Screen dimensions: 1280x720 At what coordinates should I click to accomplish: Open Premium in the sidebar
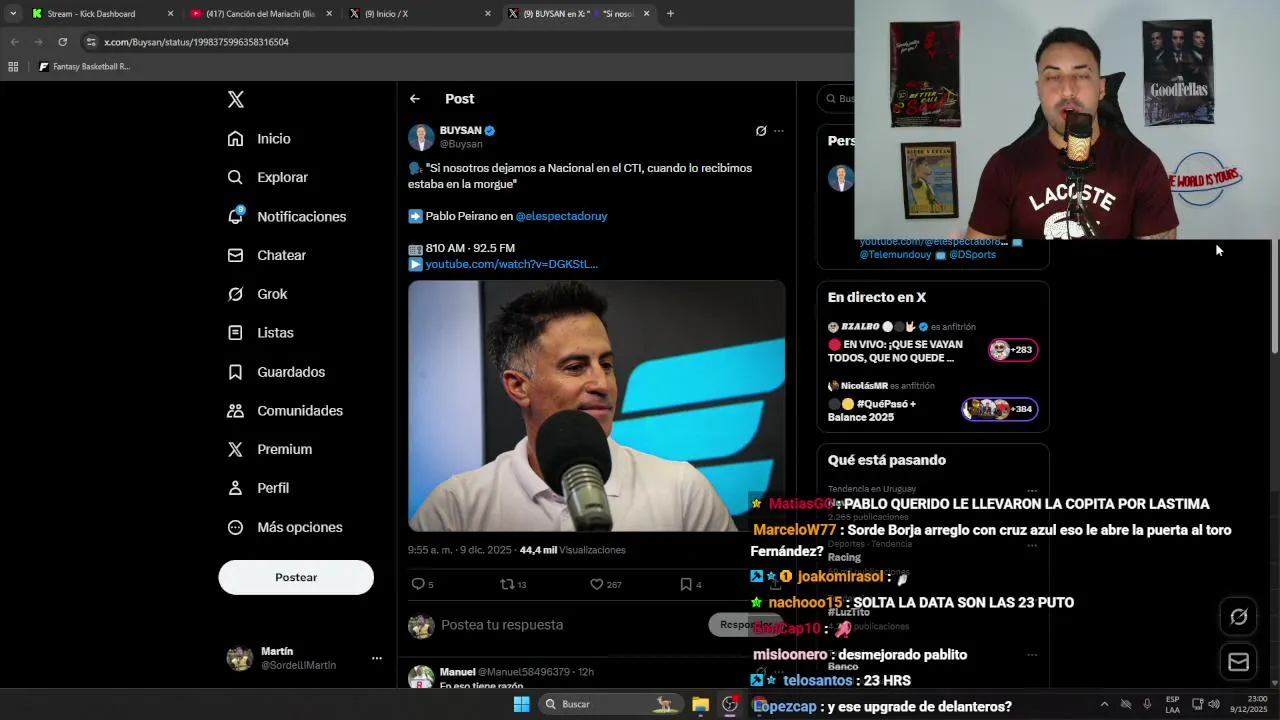coord(270,449)
